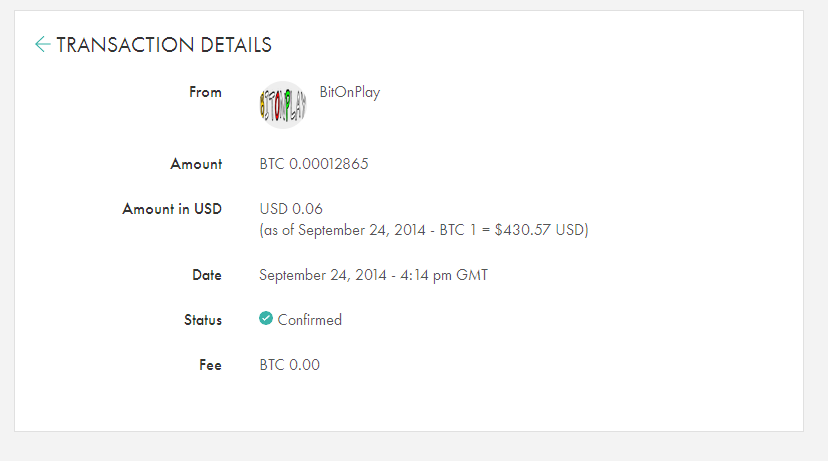Select the BTC 0.00012865 amount value
Screen dimensions: 828x461
point(313,164)
